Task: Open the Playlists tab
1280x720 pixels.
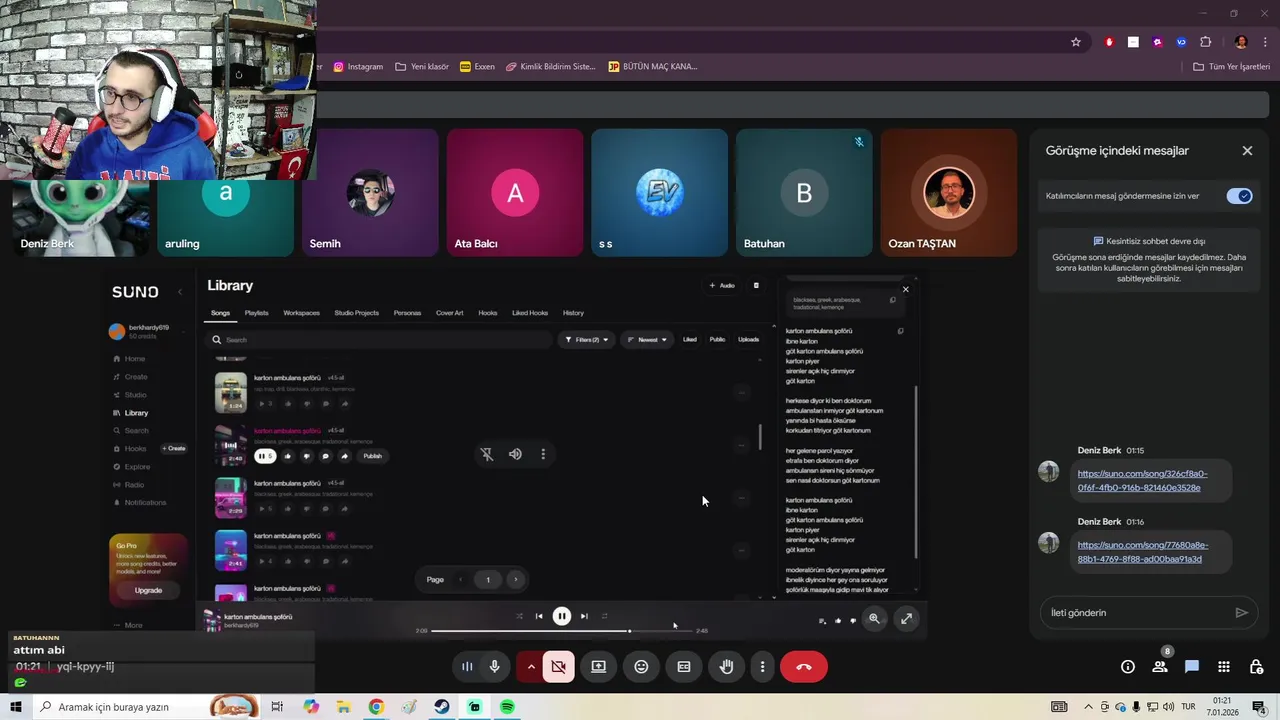Action: coord(257,313)
